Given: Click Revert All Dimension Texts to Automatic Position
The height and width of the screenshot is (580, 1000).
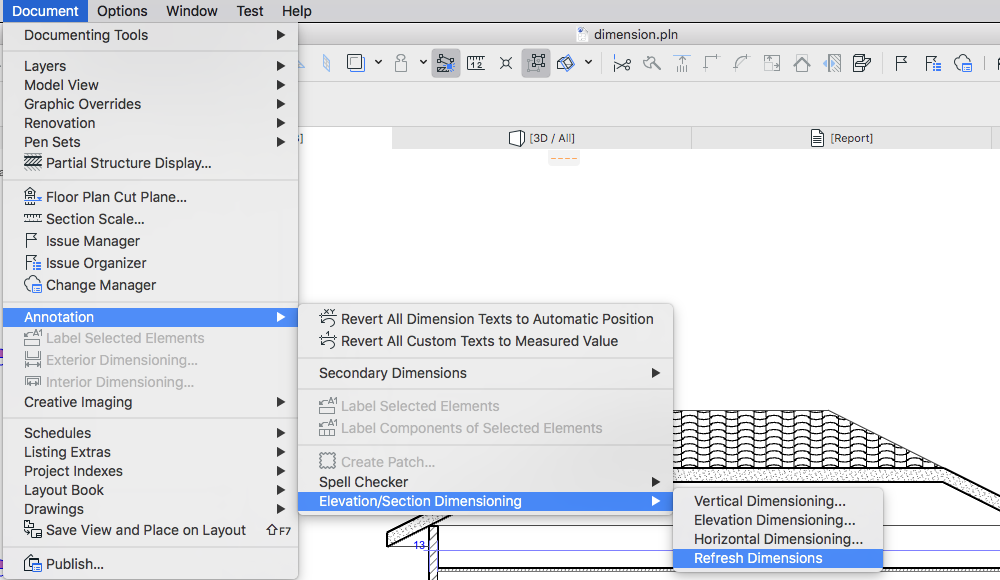Looking at the screenshot, I should coord(497,319).
